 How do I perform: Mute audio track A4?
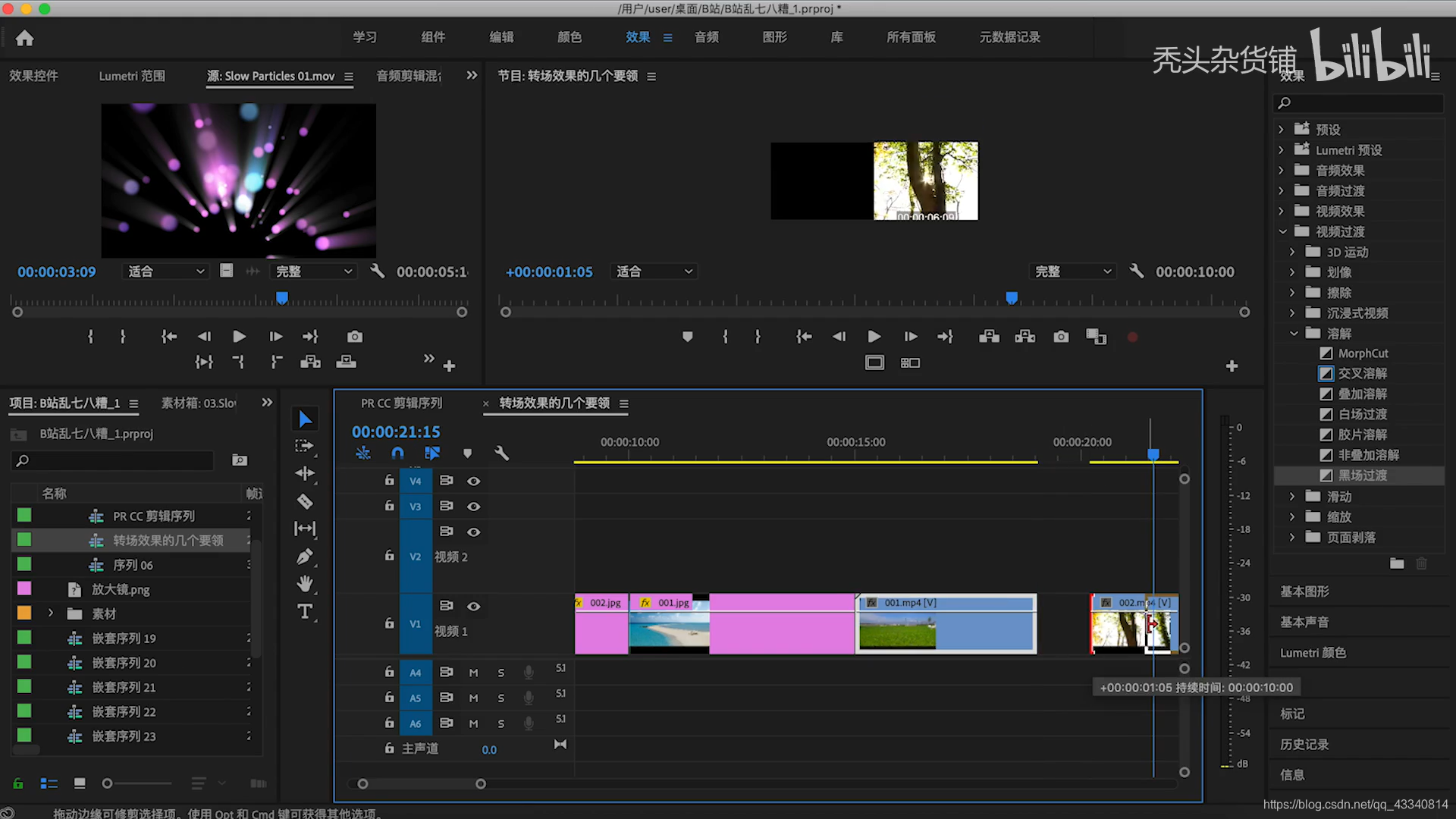pos(474,673)
